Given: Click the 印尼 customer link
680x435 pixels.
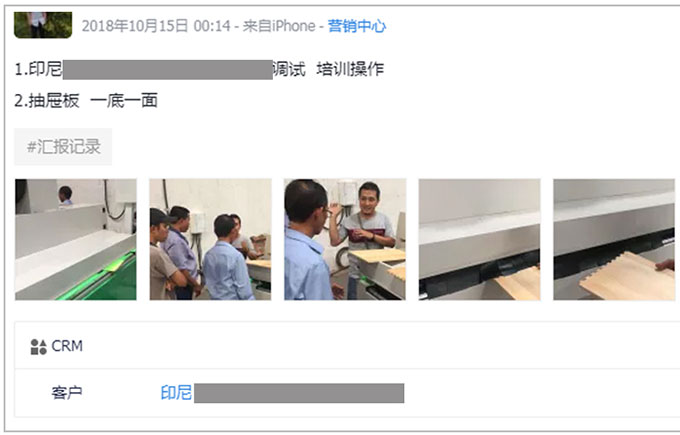Looking at the screenshot, I should point(176,393).
